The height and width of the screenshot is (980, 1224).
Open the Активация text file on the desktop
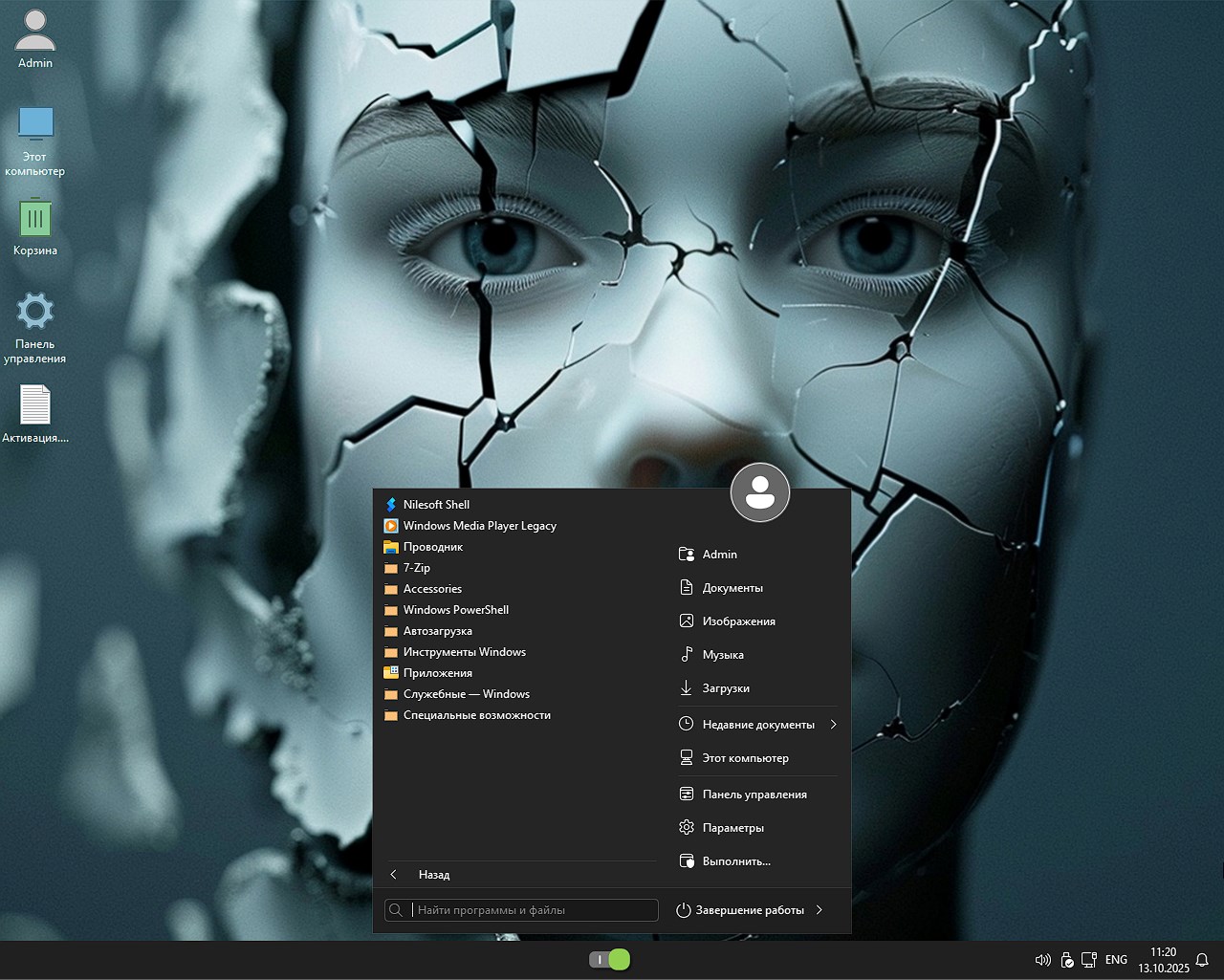(35, 413)
